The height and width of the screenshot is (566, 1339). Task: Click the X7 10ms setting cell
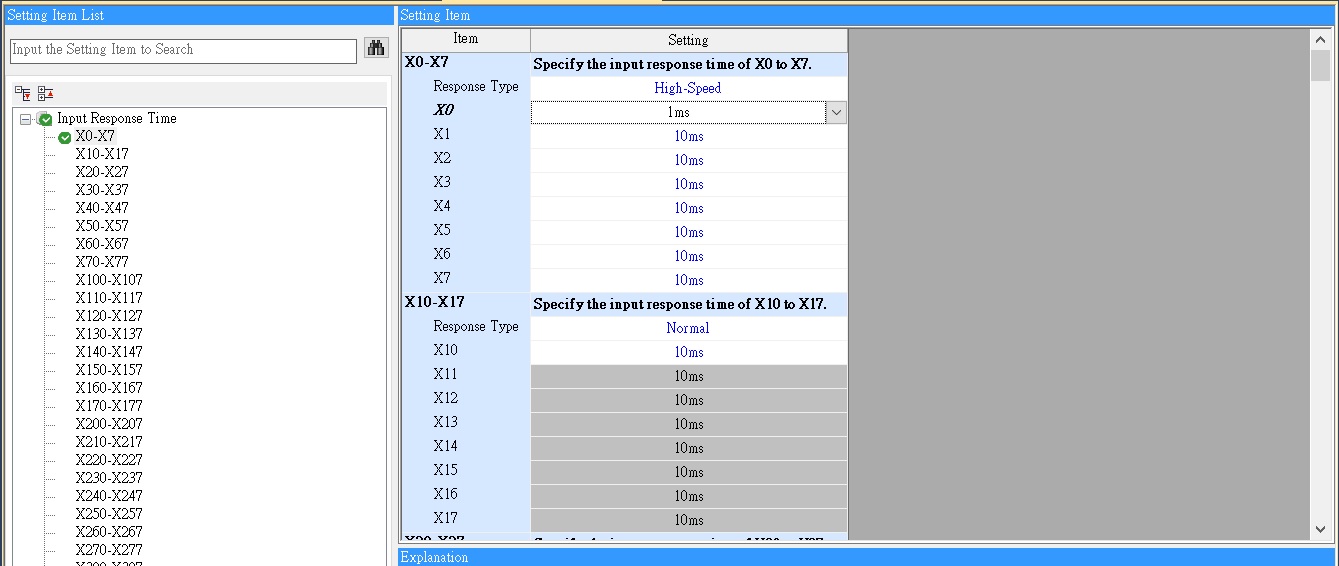pos(688,280)
